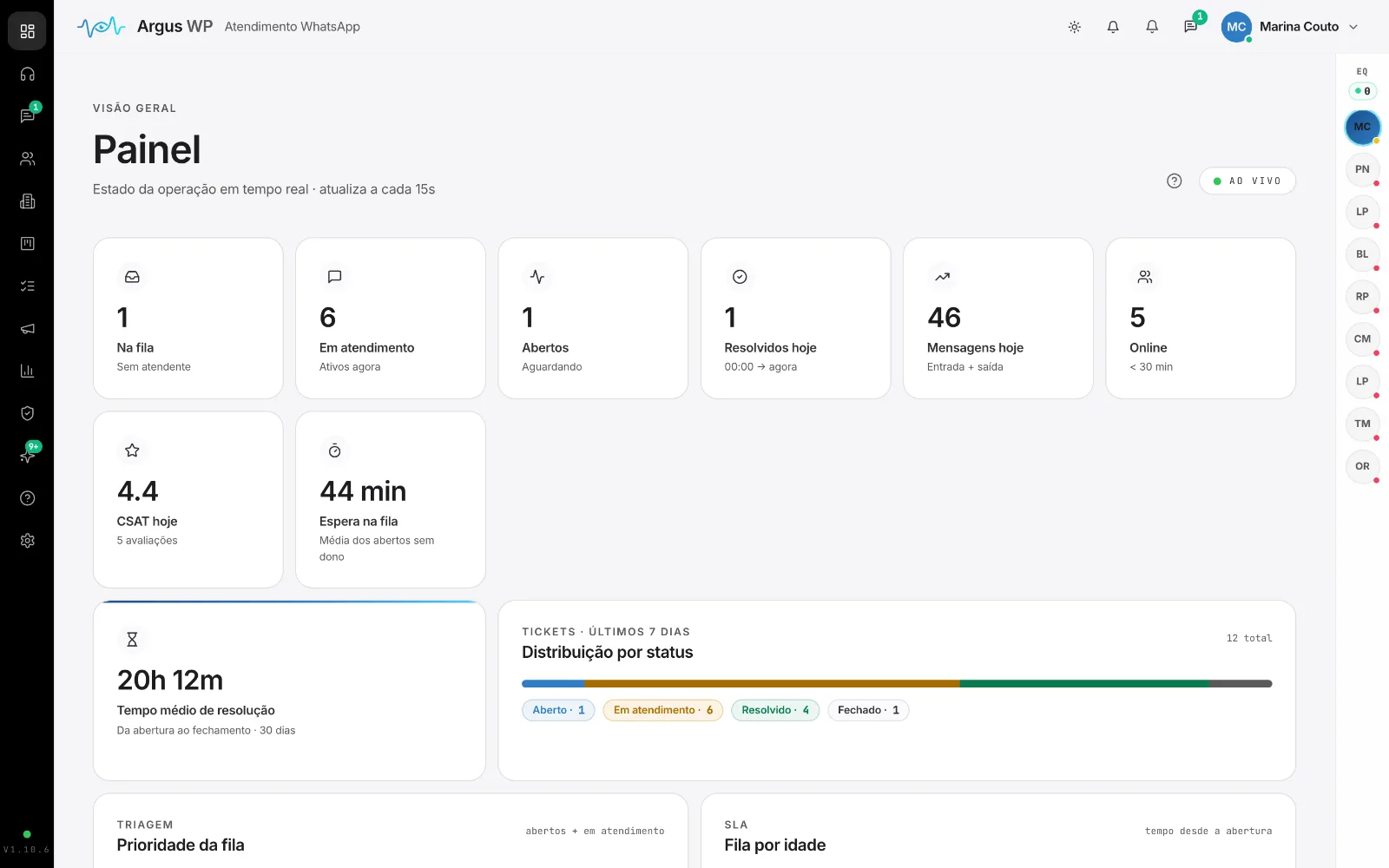The image size is (1389, 868).
Task: Open the checklist tasks icon in sidebar
Action: tap(27, 286)
